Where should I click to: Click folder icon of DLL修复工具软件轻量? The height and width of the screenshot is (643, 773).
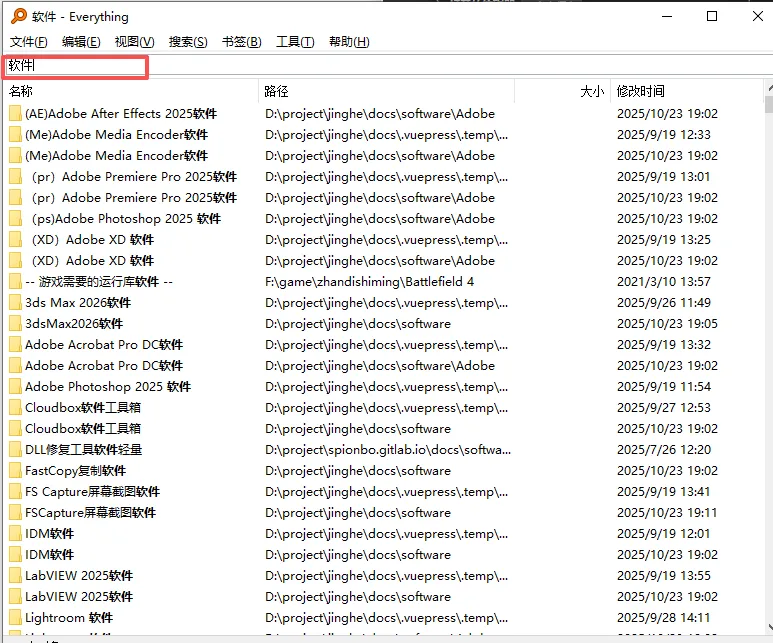(15, 450)
